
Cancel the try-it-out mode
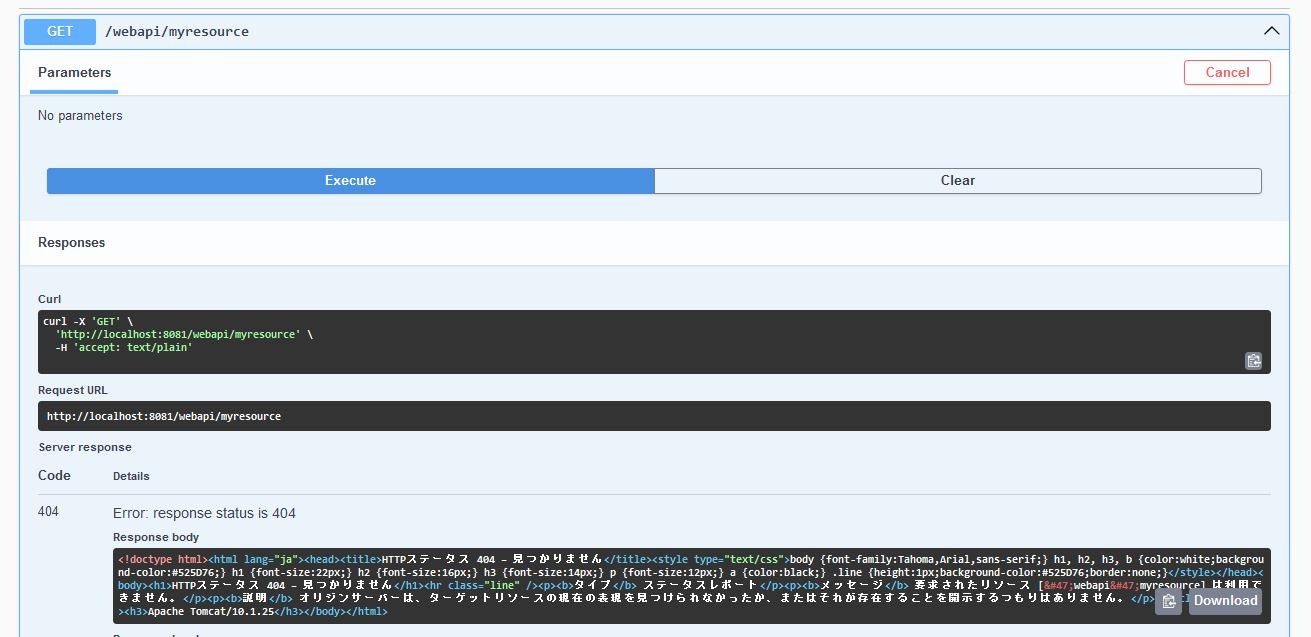[x=1227, y=72]
